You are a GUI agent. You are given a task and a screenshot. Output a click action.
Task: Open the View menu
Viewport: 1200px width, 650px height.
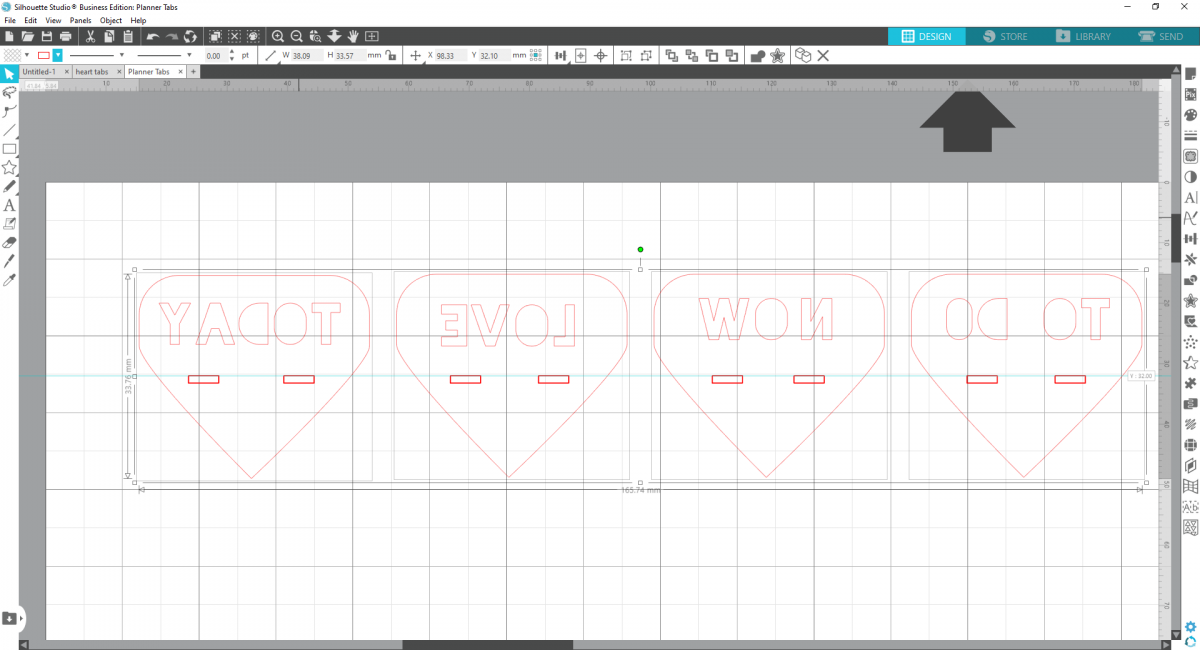tap(53, 20)
